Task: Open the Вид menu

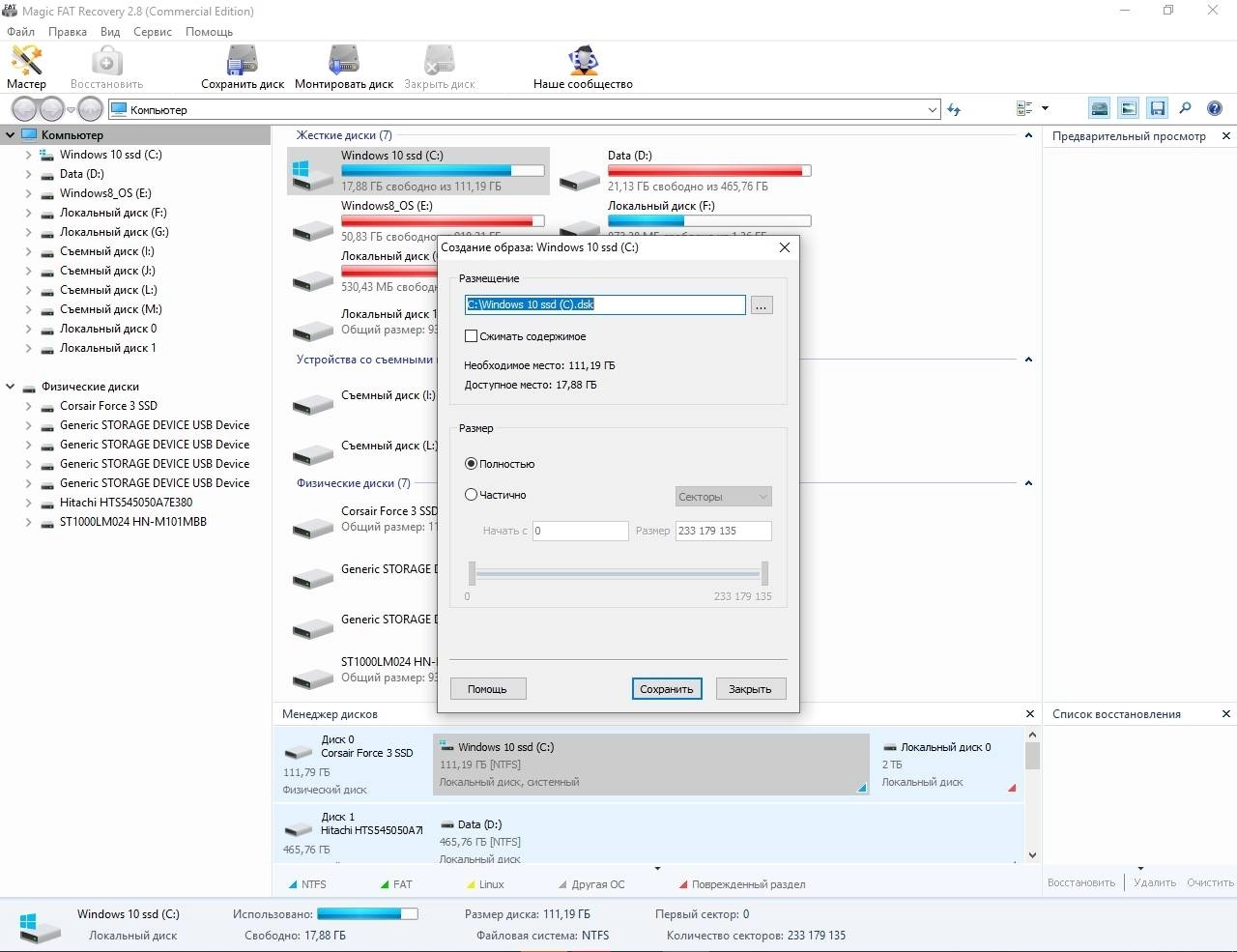Action: pyautogui.click(x=110, y=32)
